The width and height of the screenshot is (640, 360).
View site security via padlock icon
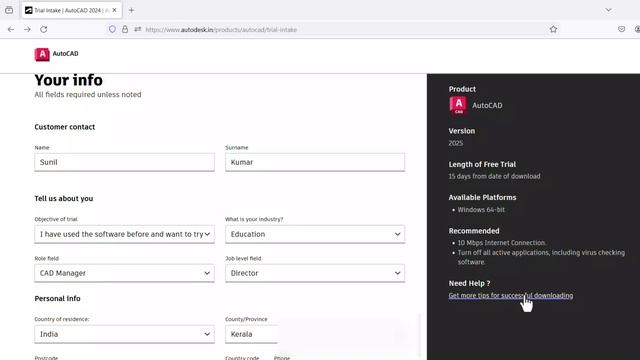[125, 29]
